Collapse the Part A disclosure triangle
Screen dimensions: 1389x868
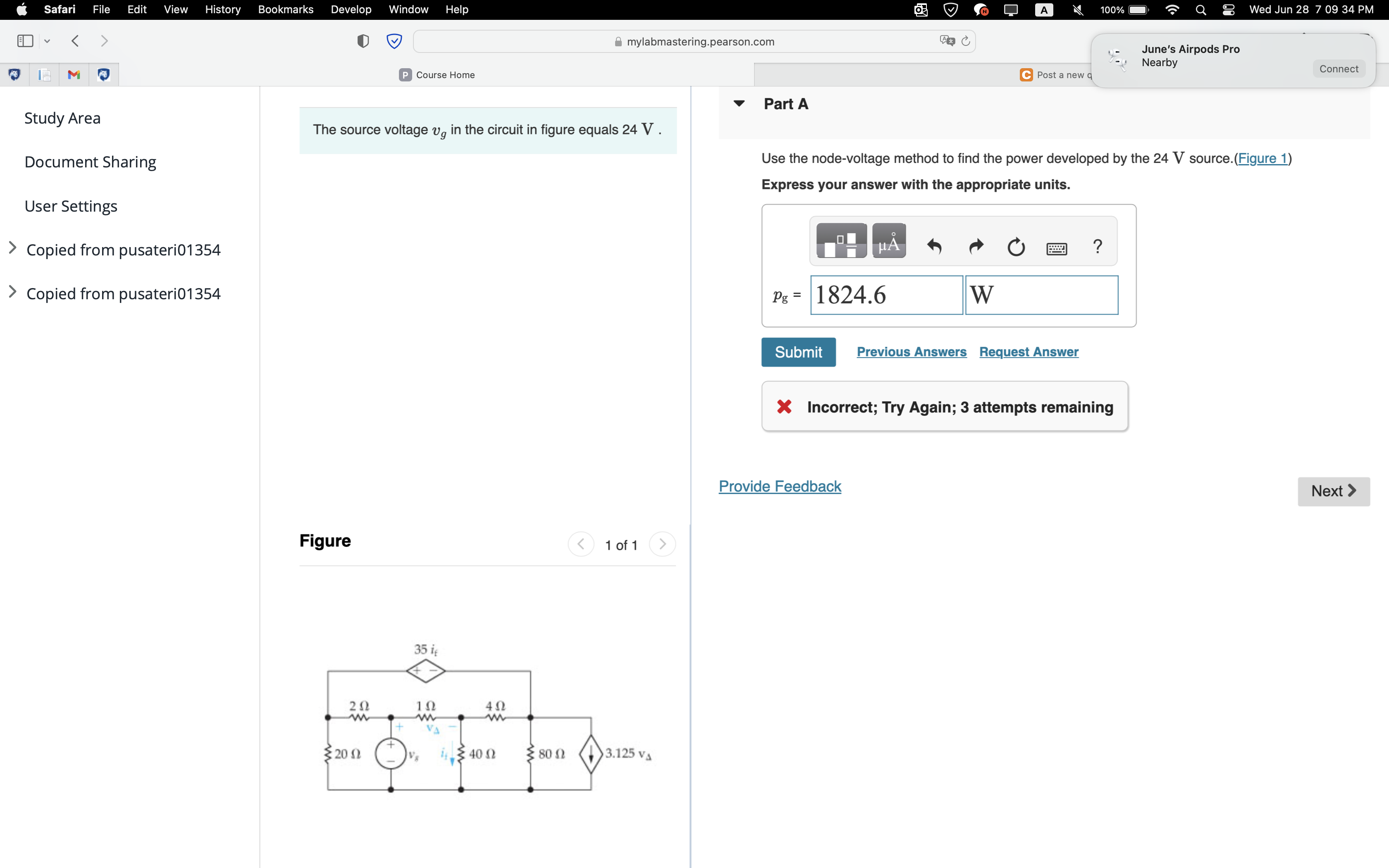[739, 104]
